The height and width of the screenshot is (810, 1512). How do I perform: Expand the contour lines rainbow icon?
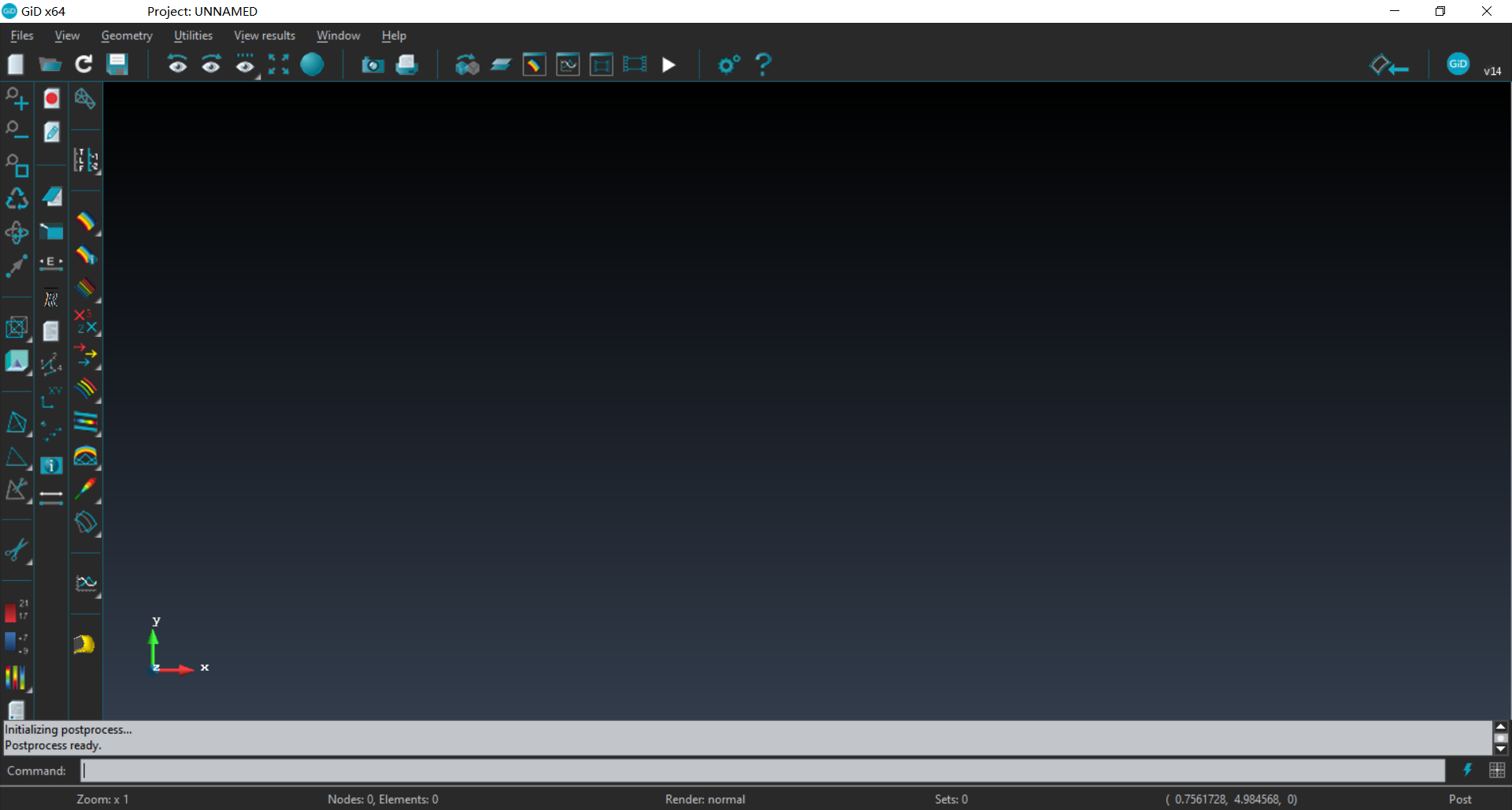pyautogui.click(x=87, y=290)
